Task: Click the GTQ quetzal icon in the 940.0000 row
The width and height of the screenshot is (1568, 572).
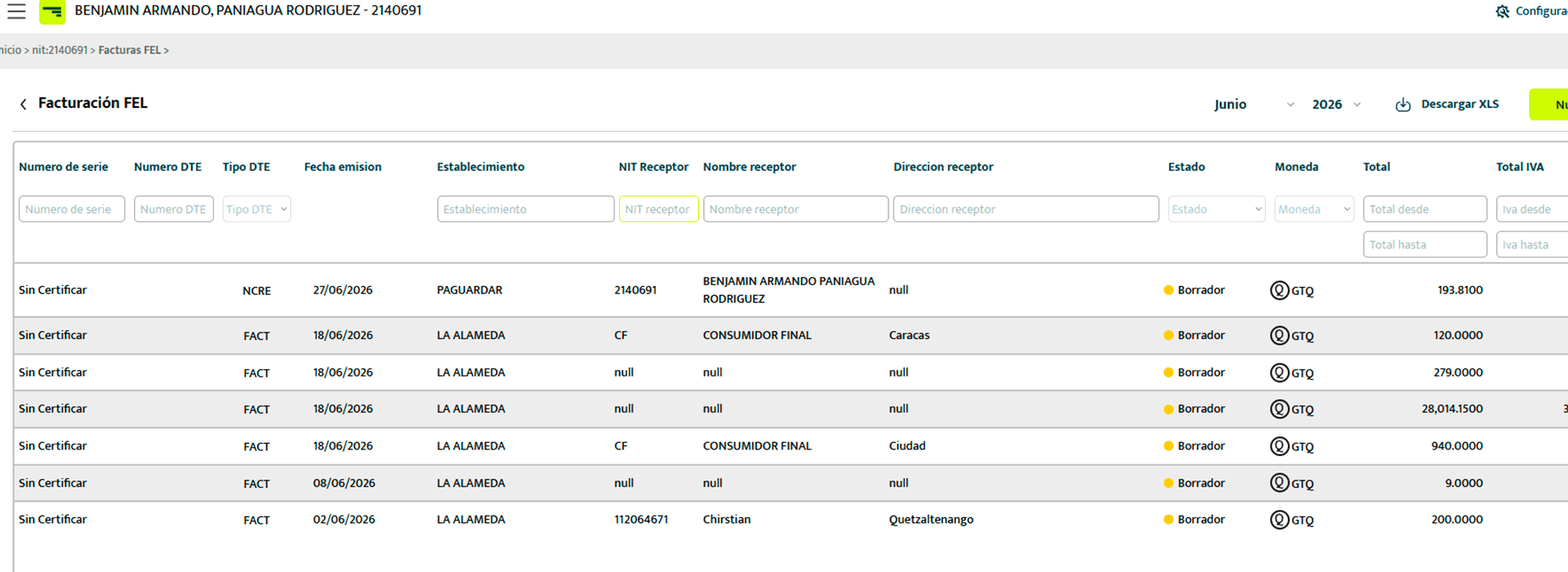Action: (1279, 446)
